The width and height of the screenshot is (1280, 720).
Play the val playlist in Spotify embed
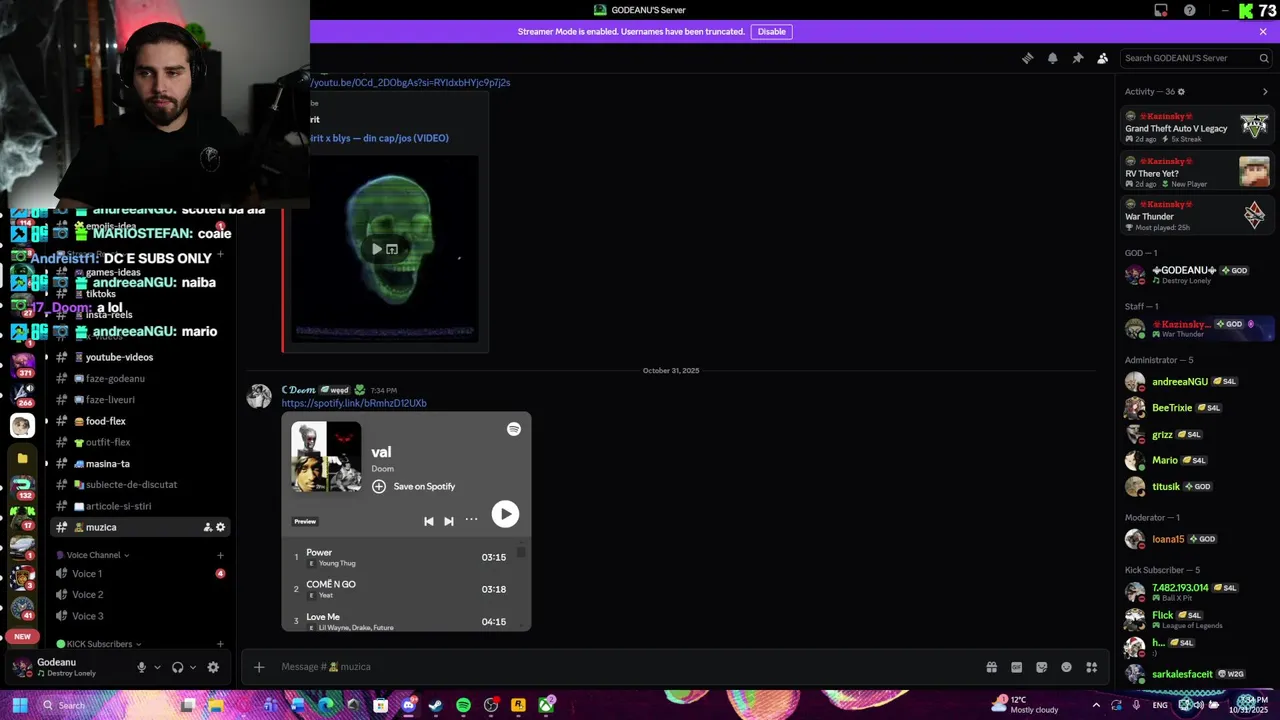point(505,514)
